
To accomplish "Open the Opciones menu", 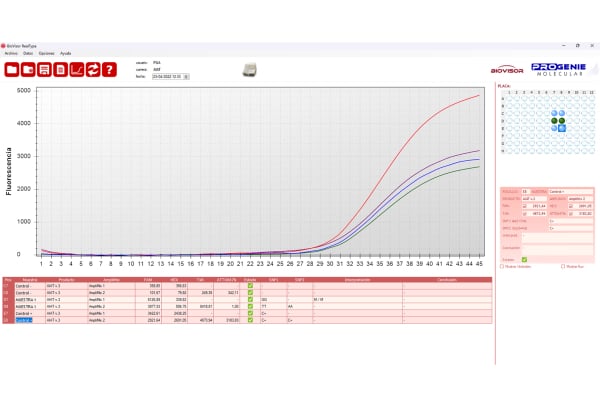I will (46, 52).
